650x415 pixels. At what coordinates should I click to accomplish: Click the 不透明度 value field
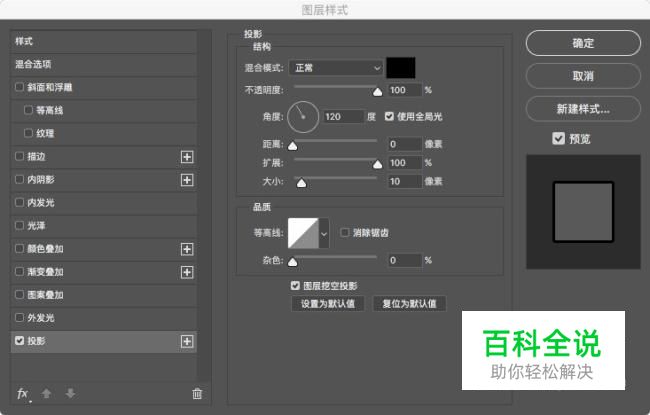tap(405, 90)
